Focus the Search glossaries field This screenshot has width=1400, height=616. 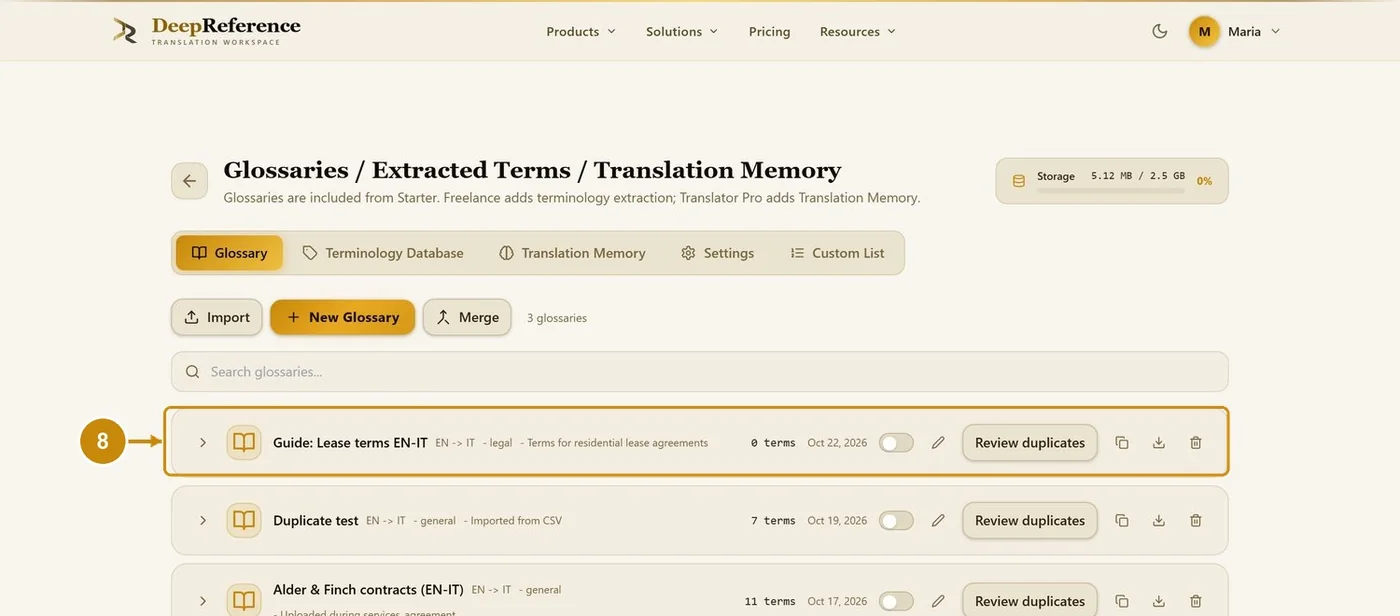point(700,372)
